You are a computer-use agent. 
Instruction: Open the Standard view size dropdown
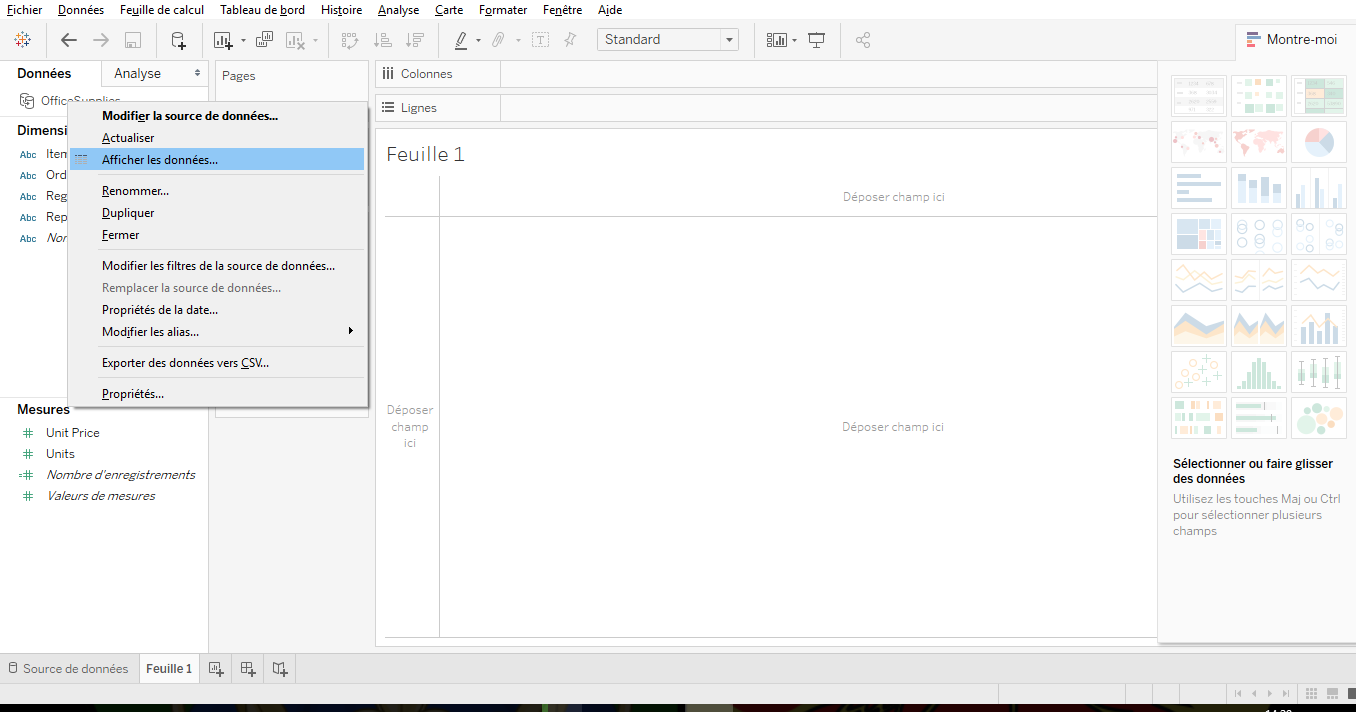667,40
